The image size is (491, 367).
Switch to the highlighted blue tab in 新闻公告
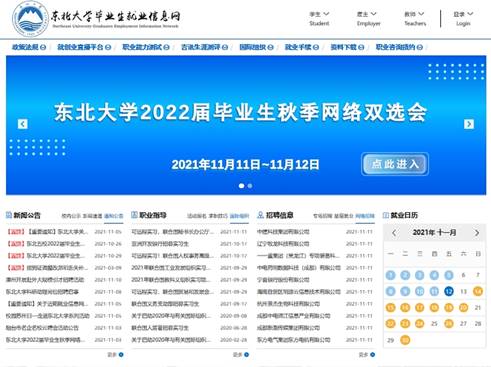(x=114, y=216)
